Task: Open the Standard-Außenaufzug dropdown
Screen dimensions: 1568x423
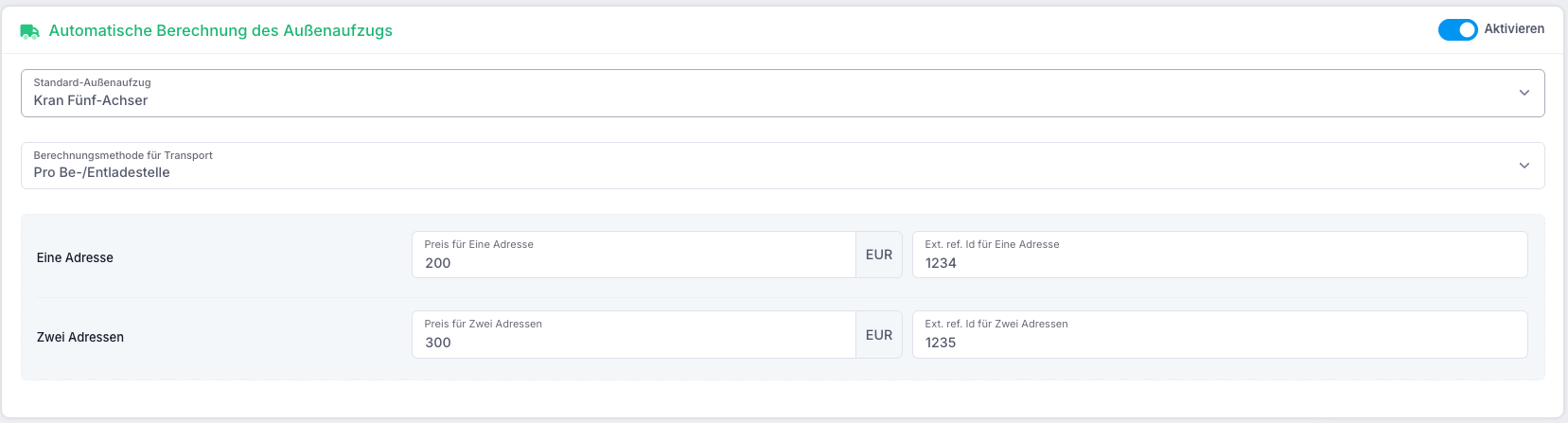Action: click(x=783, y=93)
